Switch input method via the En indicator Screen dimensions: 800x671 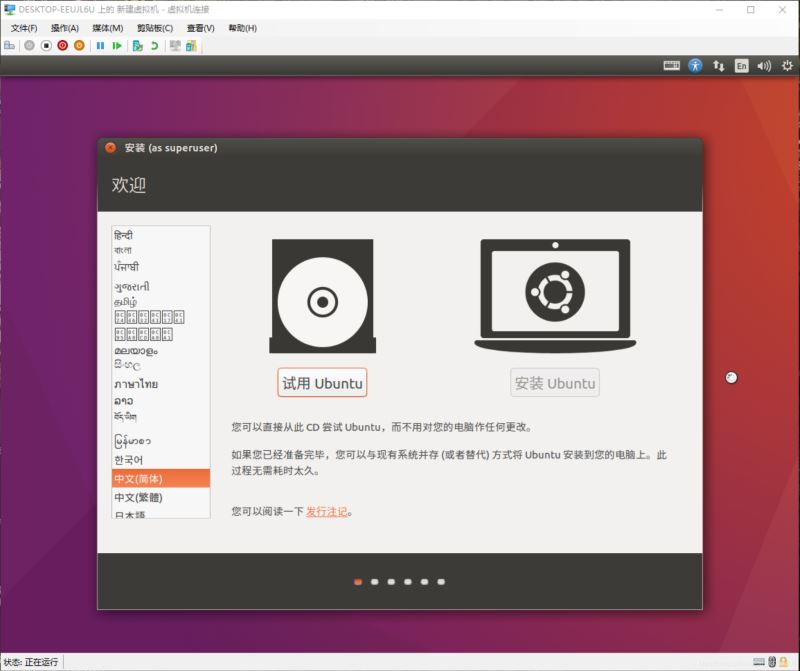[x=742, y=64]
